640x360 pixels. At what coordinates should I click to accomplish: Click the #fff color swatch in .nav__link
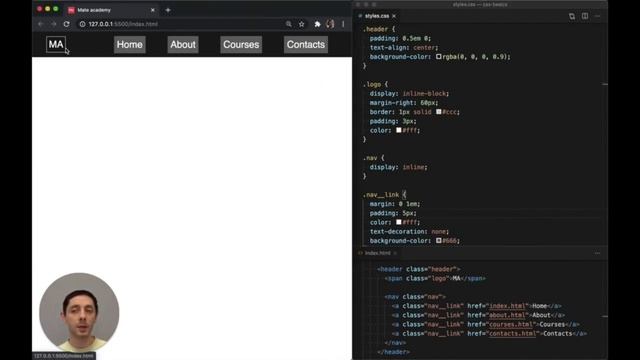(x=399, y=222)
